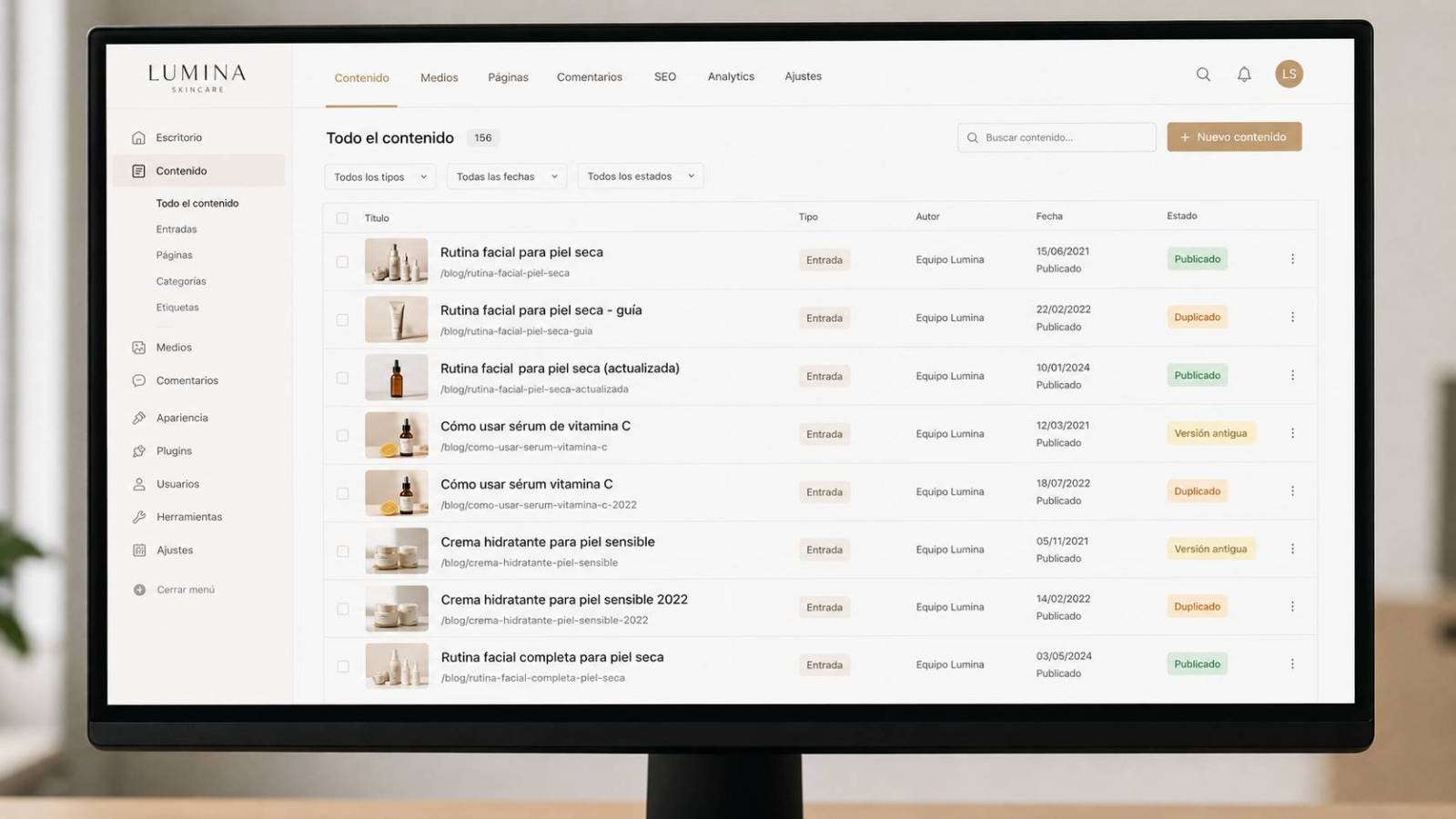Click the 'Título' column header
This screenshot has width=1456, height=819.
click(x=377, y=218)
